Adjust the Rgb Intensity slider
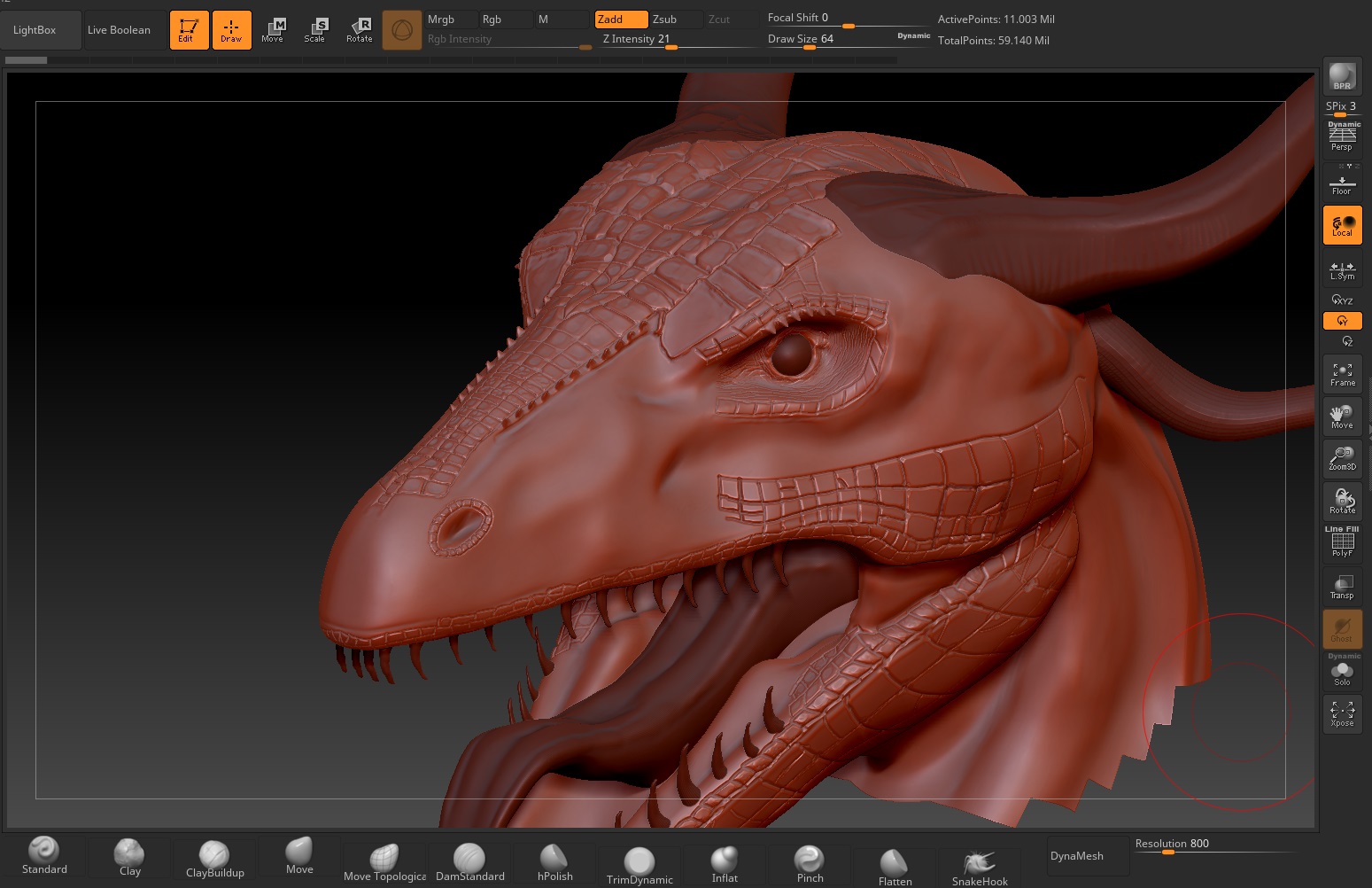Viewport: 1372px width, 888px height. pyautogui.click(x=509, y=40)
